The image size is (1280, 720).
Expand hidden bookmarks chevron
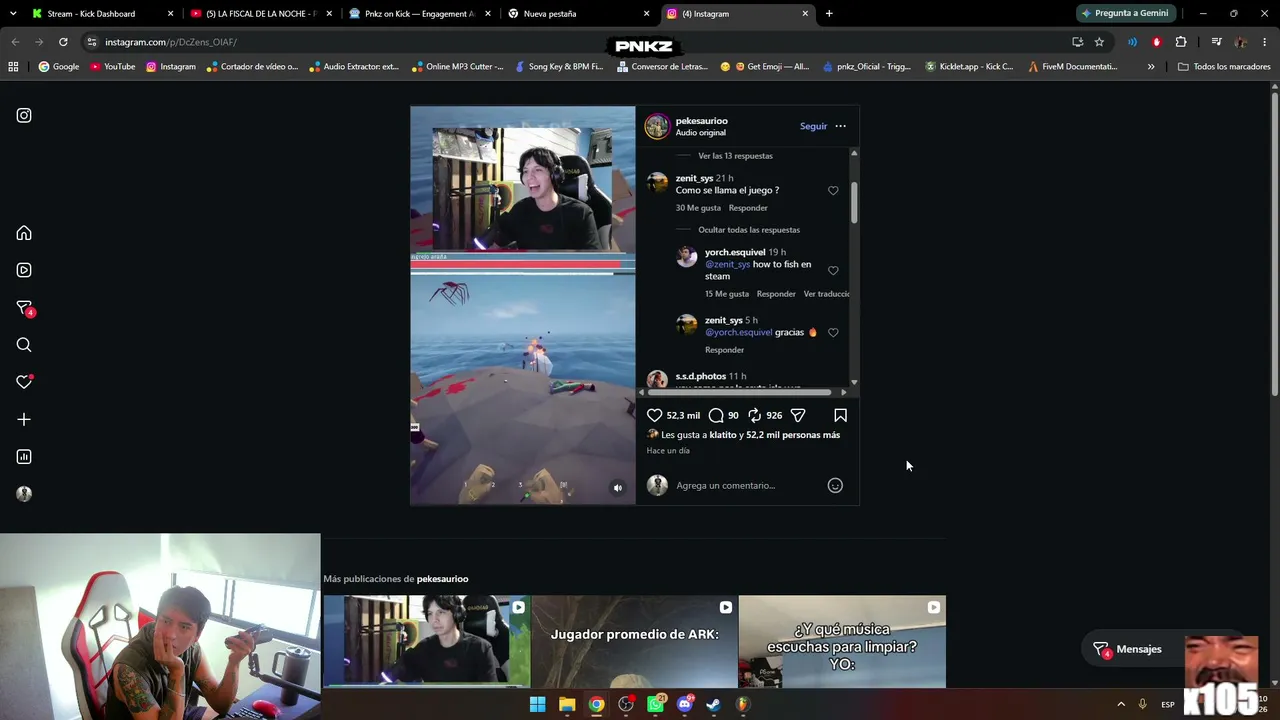[x=1151, y=66]
